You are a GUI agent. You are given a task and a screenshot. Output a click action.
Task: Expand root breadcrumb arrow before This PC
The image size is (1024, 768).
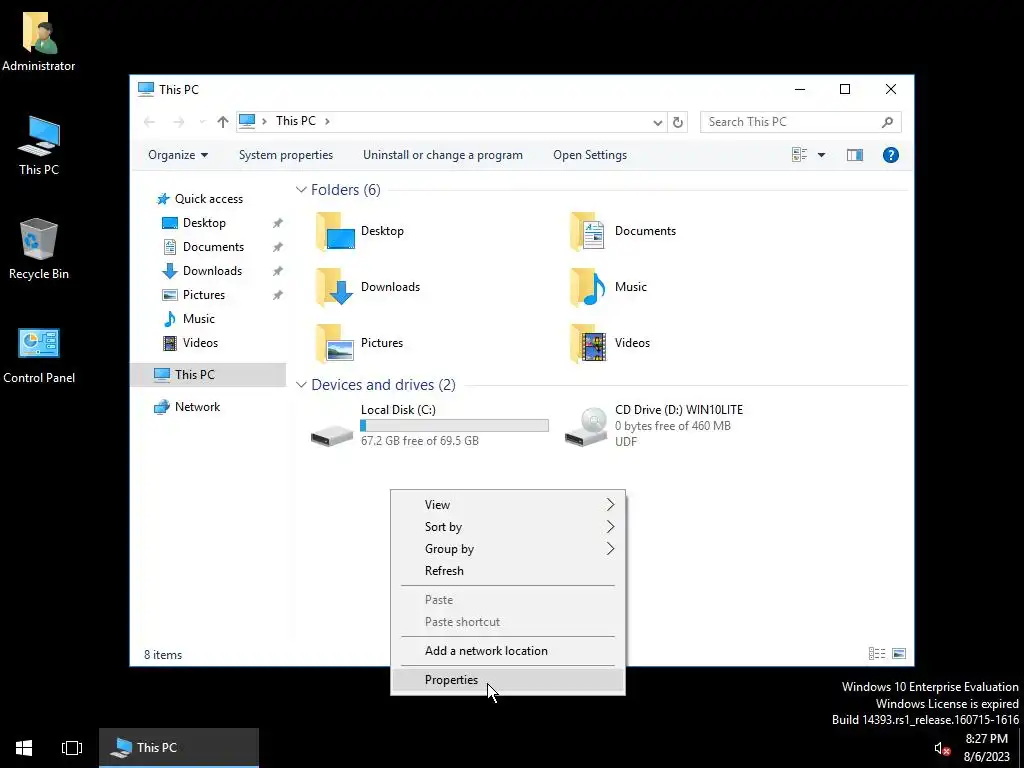click(264, 121)
